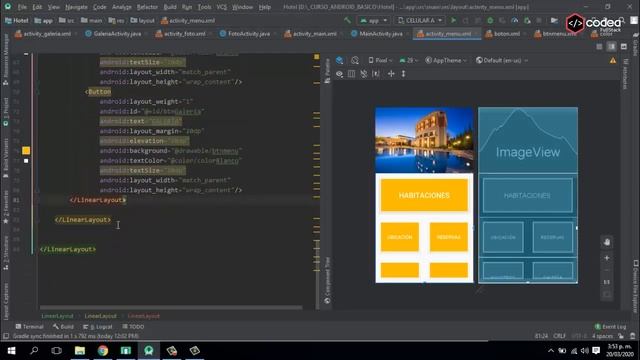The height and width of the screenshot is (360, 640).
Task: Switch to FotoActivity.java tab
Action: tap(246, 34)
